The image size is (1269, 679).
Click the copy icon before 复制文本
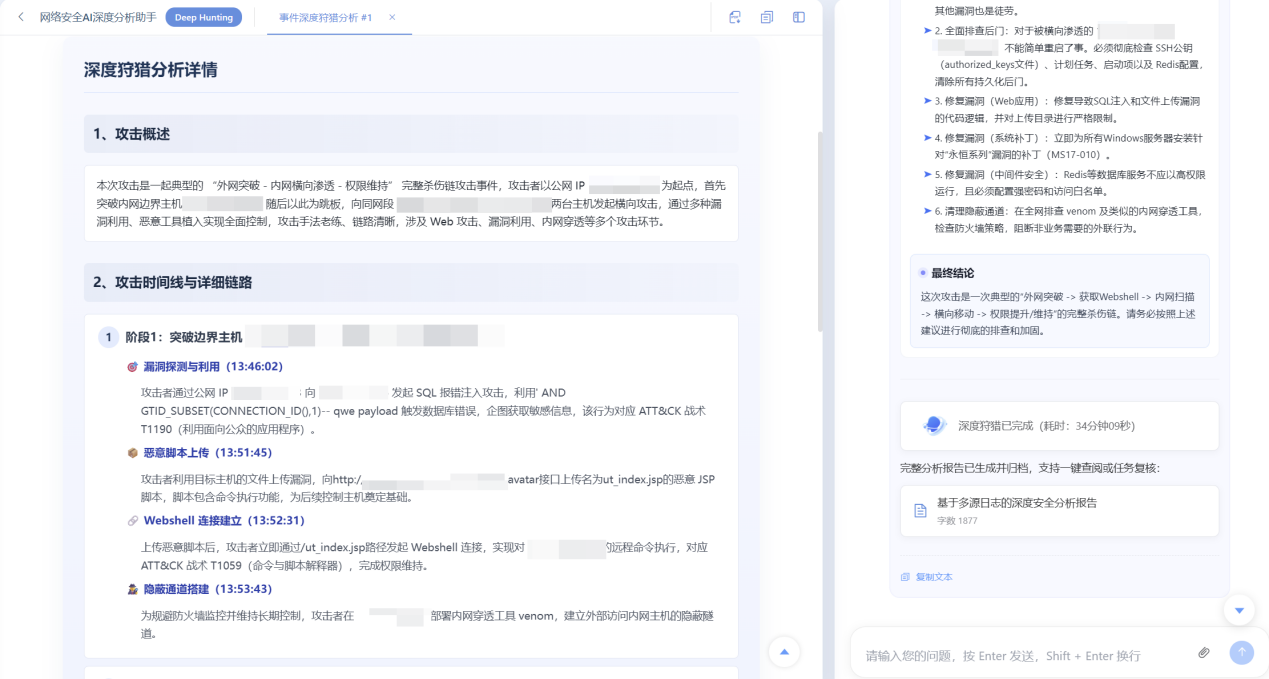tap(905, 577)
